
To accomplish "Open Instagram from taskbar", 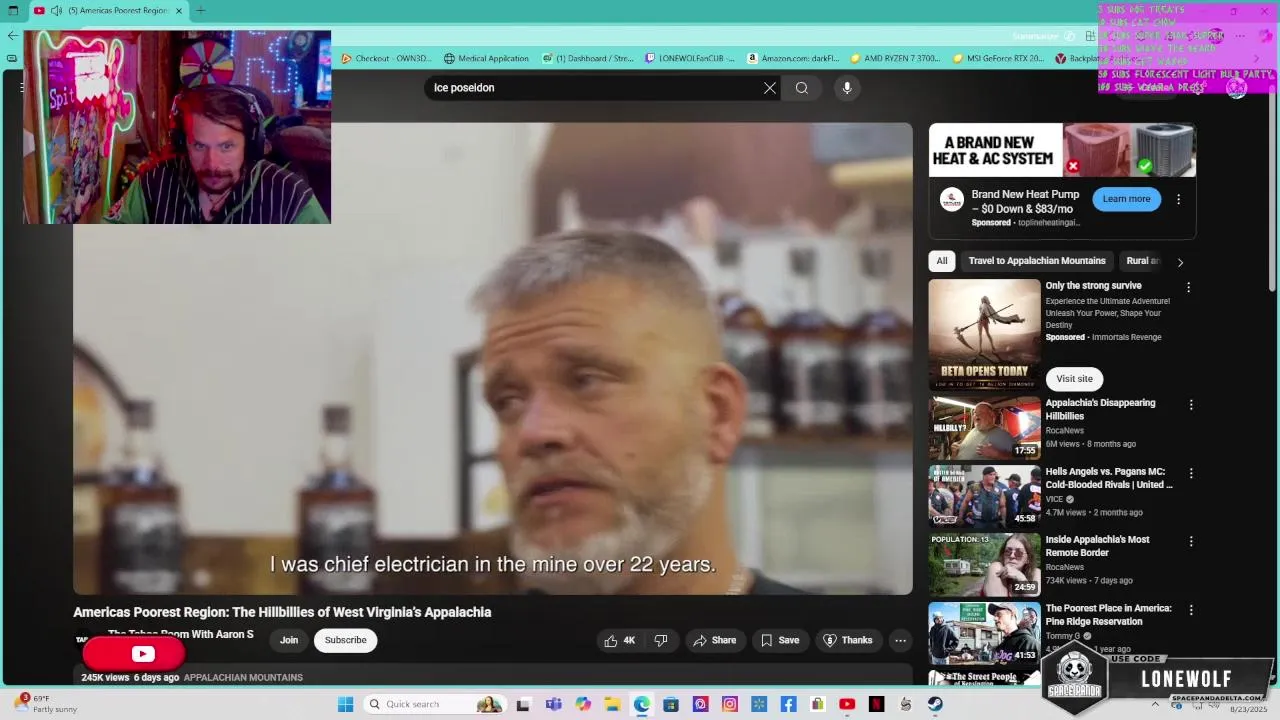I will (x=729, y=704).
